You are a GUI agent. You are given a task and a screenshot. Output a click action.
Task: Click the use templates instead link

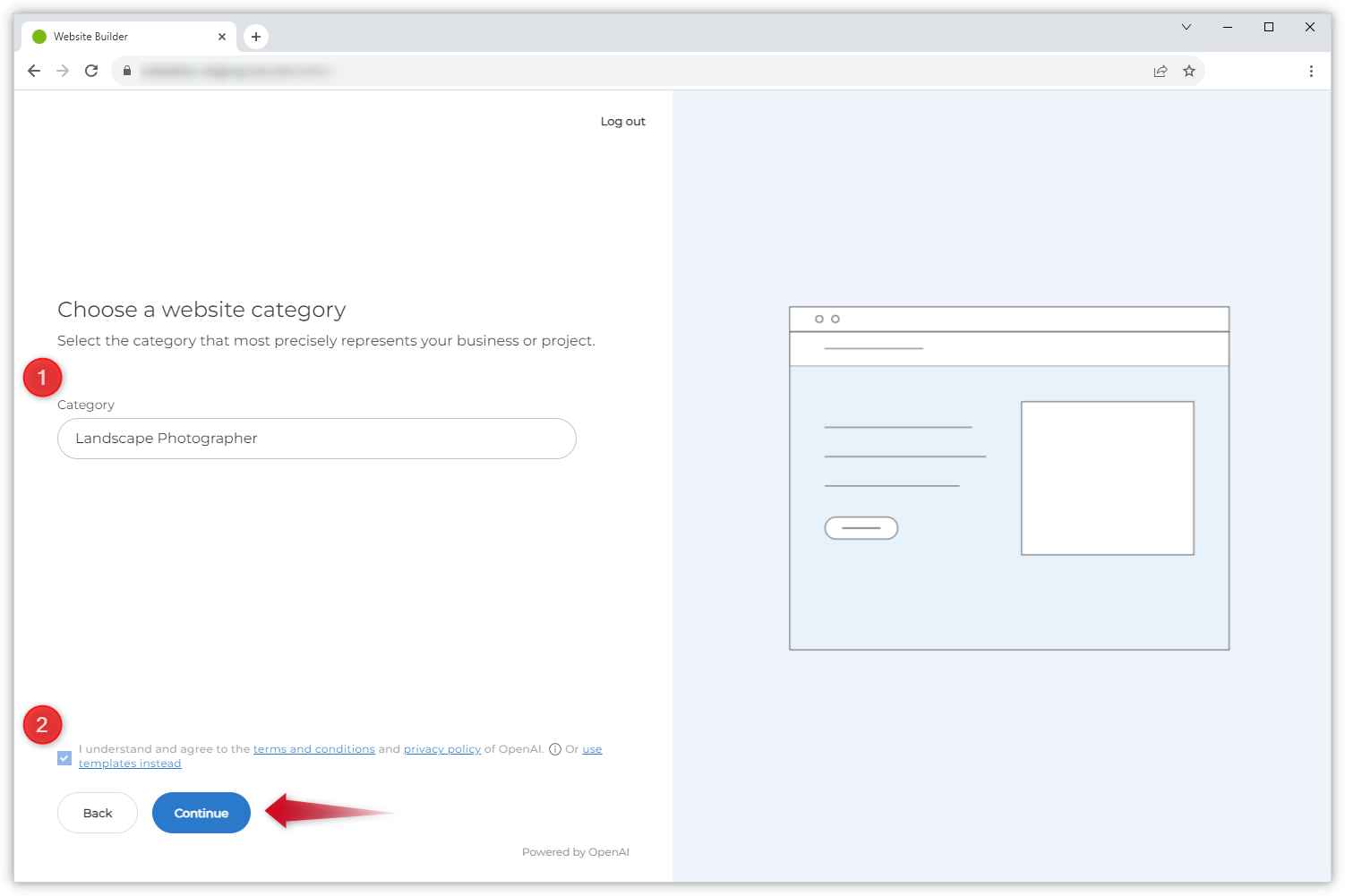pos(130,764)
